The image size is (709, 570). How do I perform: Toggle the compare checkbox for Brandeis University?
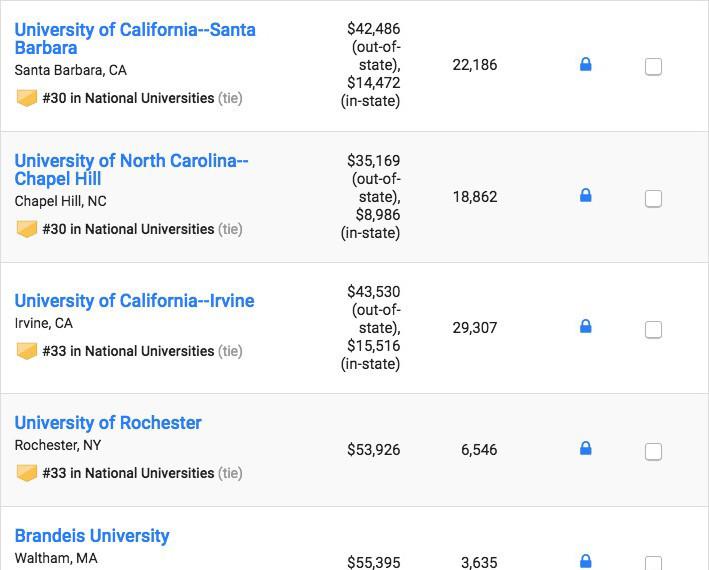pos(653,563)
